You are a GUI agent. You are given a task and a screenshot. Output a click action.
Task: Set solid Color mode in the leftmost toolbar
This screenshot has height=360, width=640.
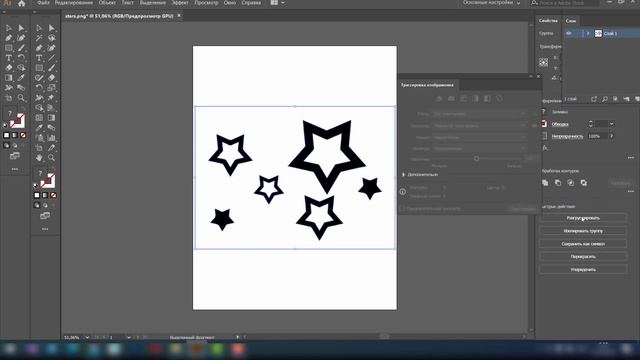coord(7,135)
